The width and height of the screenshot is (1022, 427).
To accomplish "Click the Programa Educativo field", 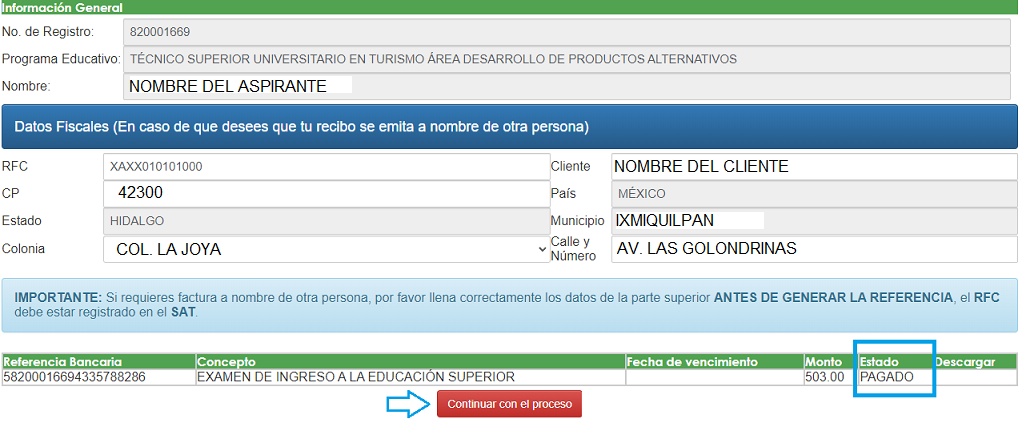I will pyautogui.click(x=566, y=59).
